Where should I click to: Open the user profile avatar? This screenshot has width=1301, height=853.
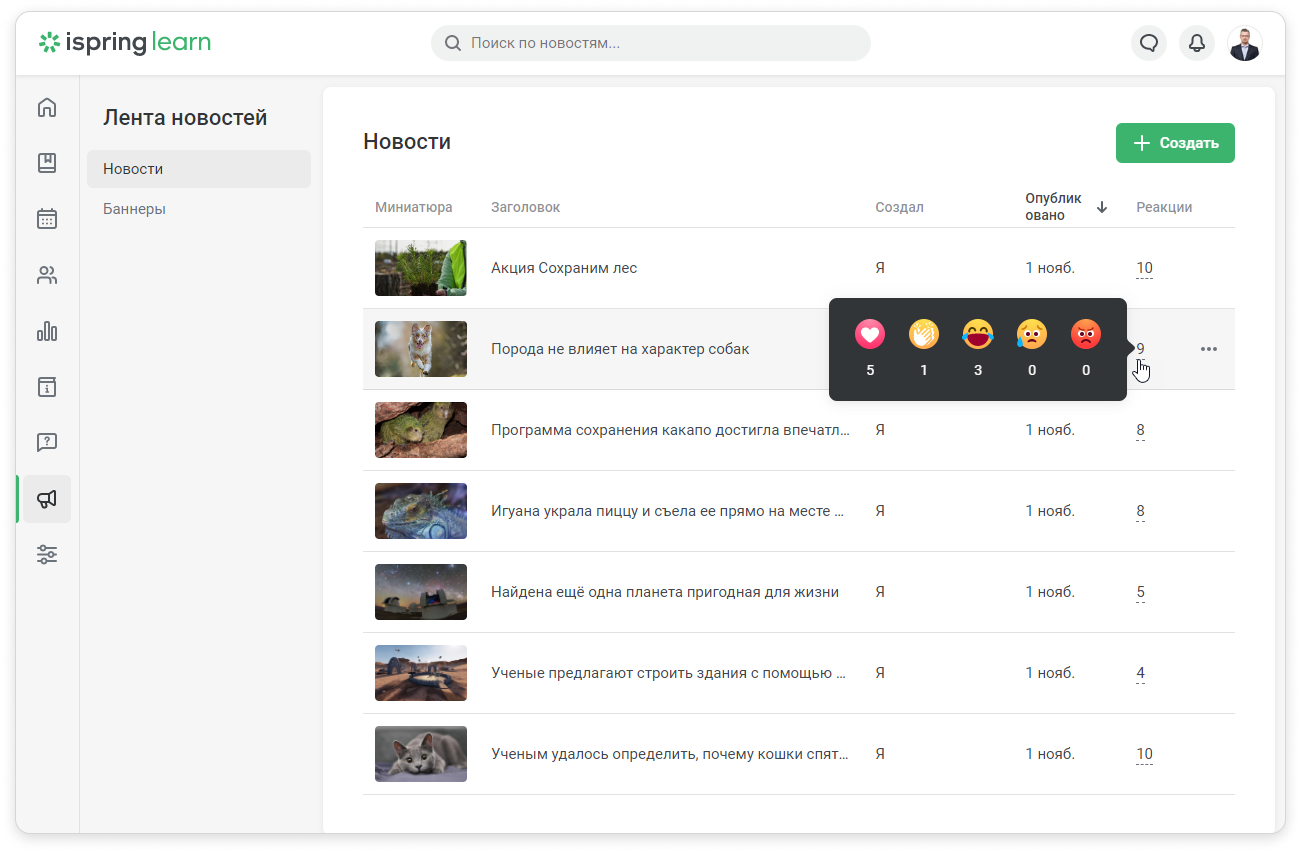[x=1245, y=43]
